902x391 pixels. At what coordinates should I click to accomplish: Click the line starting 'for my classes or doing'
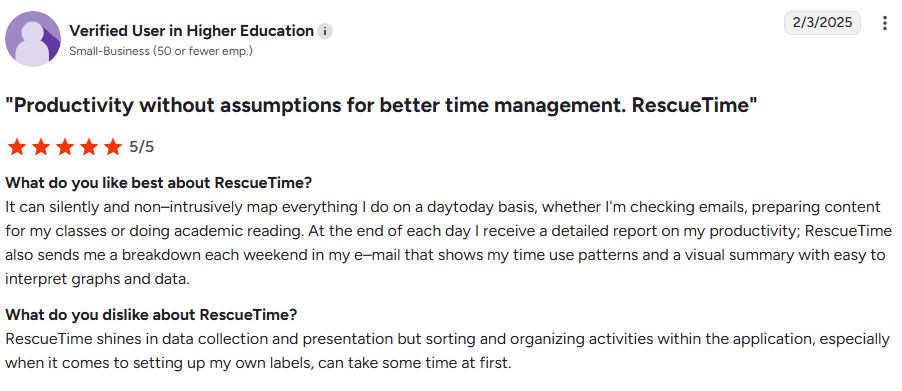coord(449,231)
